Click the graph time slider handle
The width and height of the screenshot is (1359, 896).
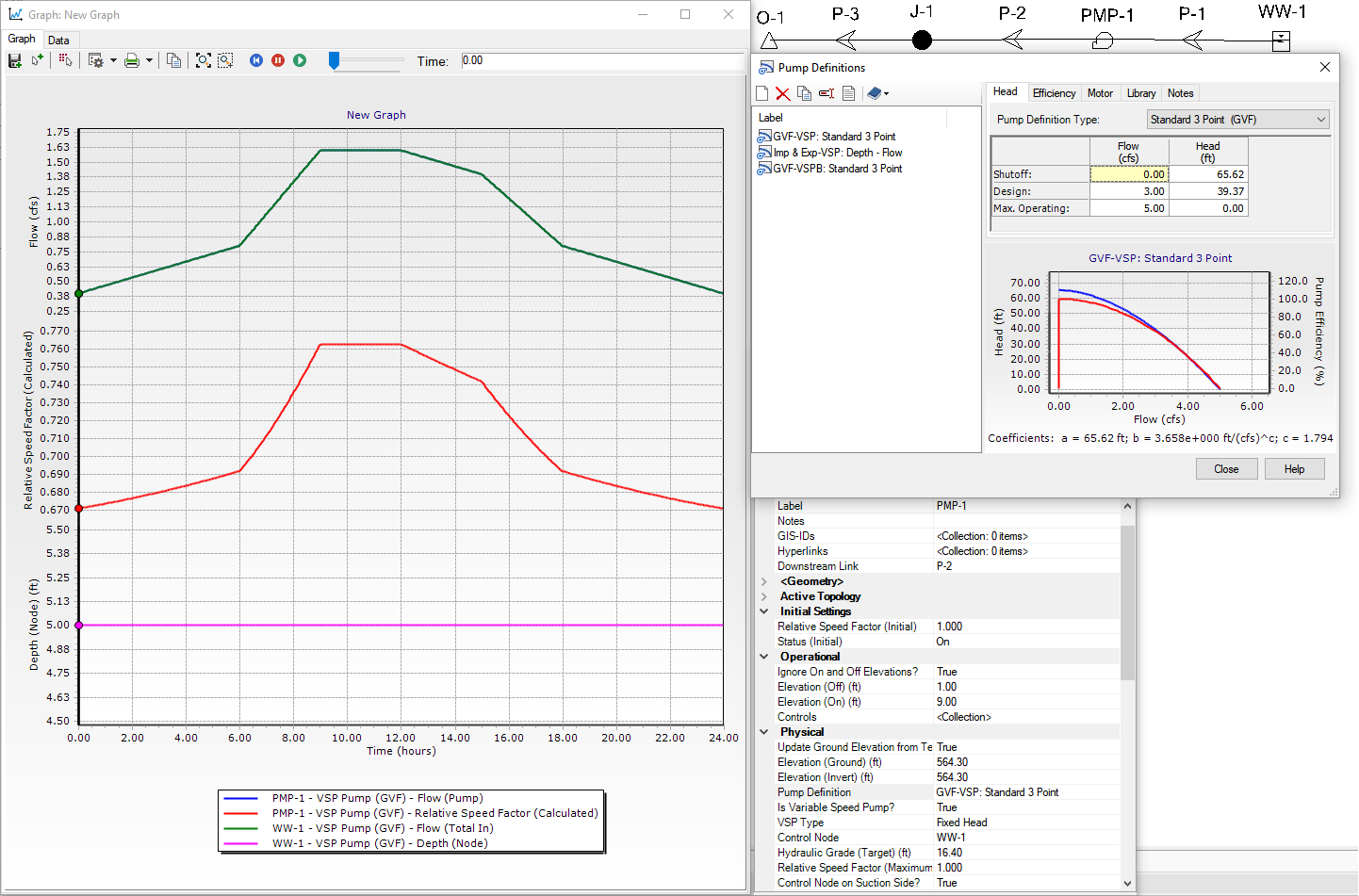[334, 60]
